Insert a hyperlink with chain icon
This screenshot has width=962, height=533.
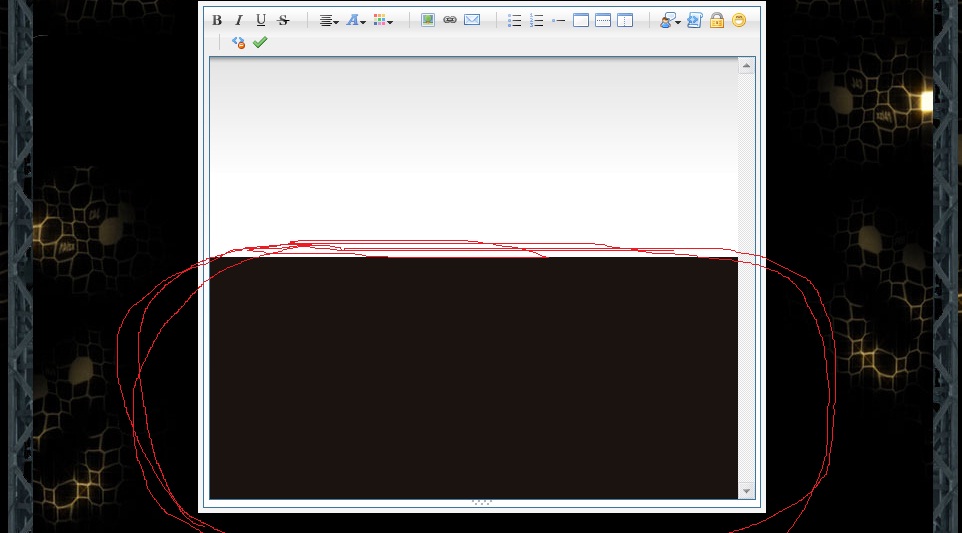tap(450, 20)
